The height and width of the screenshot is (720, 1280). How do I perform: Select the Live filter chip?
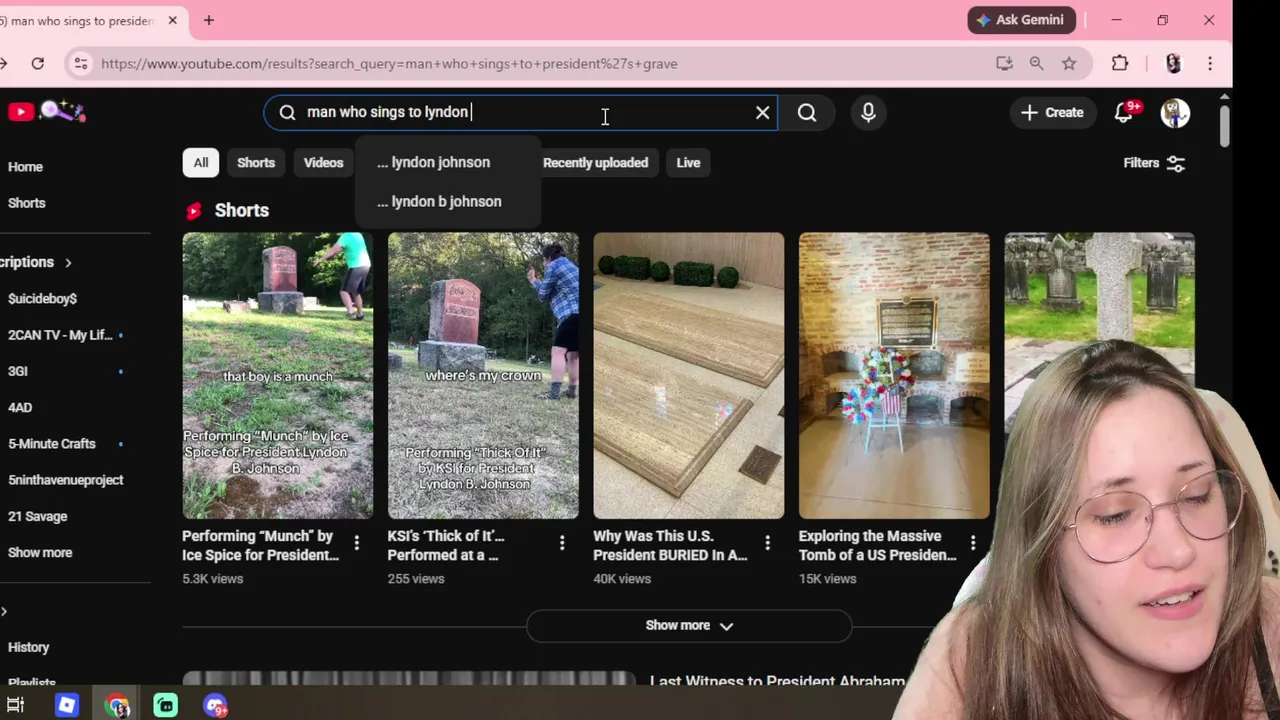pos(688,163)
